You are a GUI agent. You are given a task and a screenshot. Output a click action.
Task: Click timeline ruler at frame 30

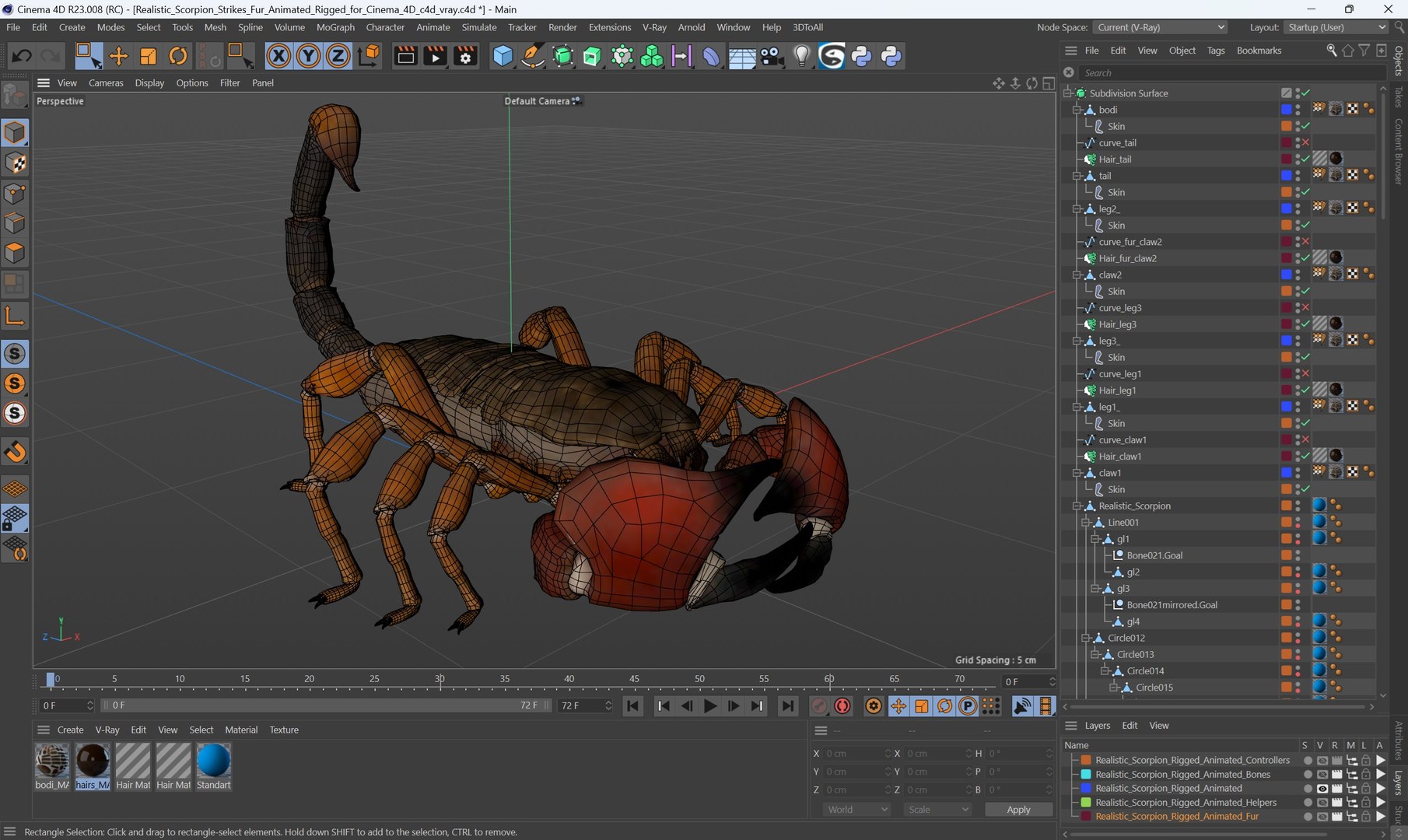pos(440,681)
